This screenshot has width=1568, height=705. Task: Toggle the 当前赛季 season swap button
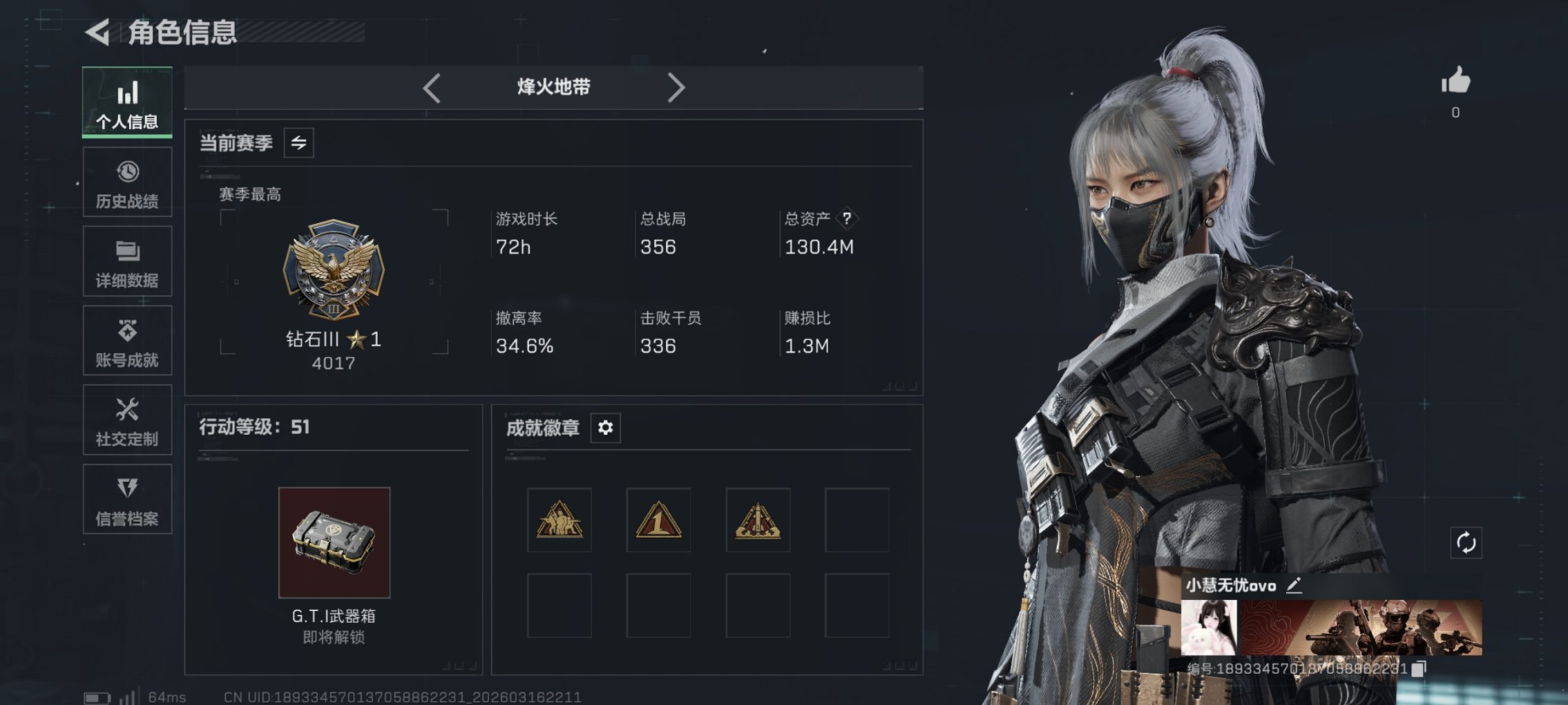point(298,143)
